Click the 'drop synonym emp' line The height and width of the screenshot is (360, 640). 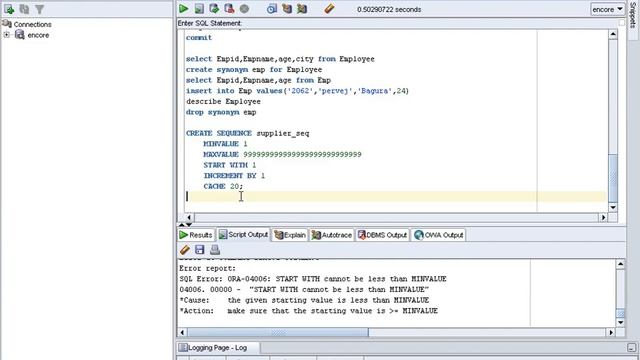[x=221, y=112]
